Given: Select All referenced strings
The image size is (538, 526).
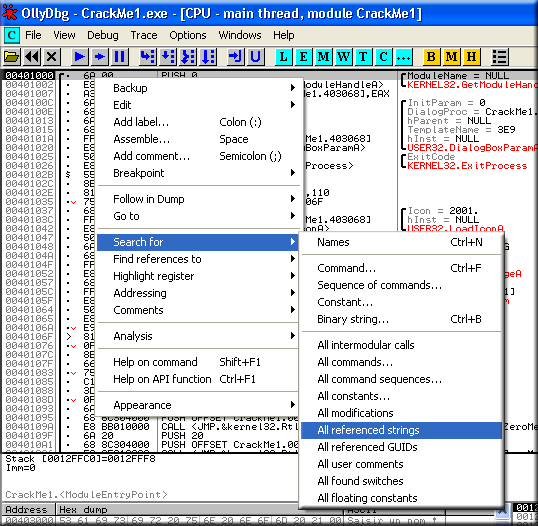Looking at the screenshot, I should [x=401, y=430].
